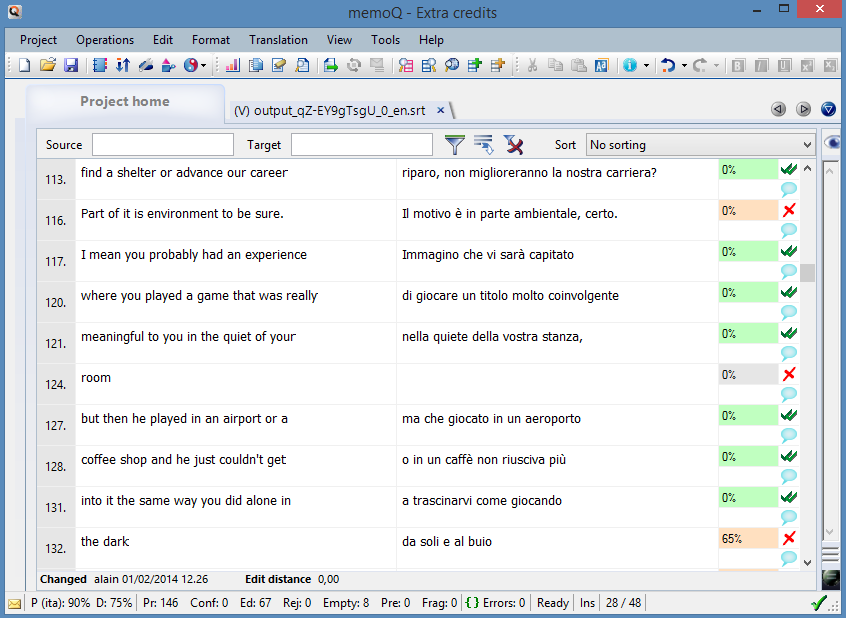Click target text 'da soli e al buio'
The width and height of the screenshot is (846, 618).
coord(447,542)
